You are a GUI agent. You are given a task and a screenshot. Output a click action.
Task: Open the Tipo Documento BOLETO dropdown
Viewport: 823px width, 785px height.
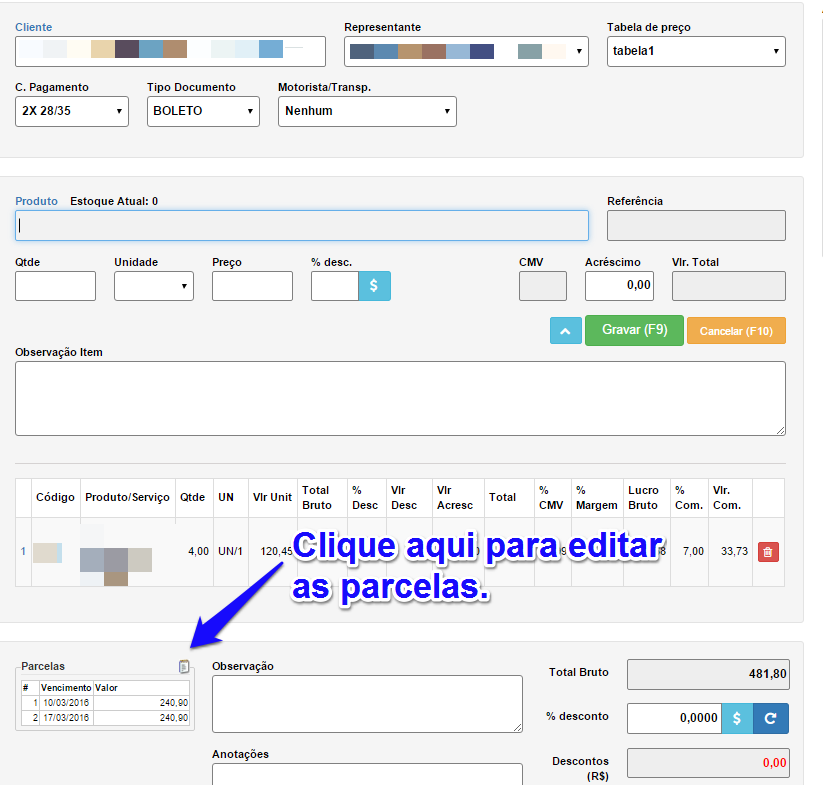(x=203, y=111)
